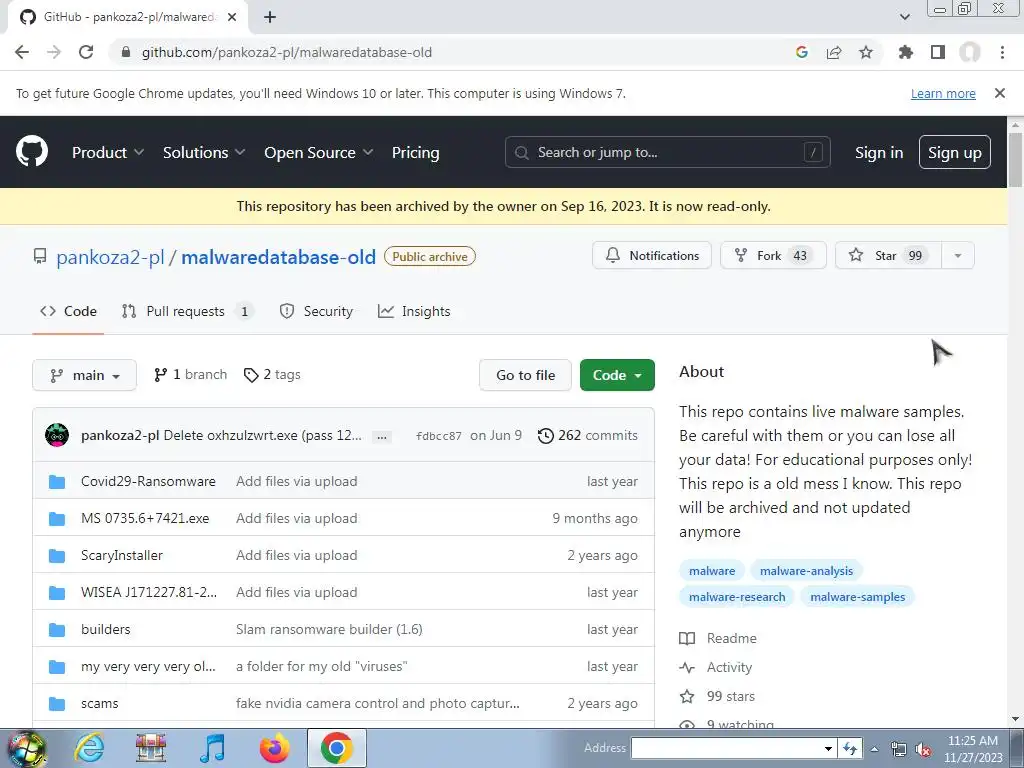The image size is (1024, 768).
Task: Switch to the Insights tab
Action: pyautogui.click(x=414, y=312)
